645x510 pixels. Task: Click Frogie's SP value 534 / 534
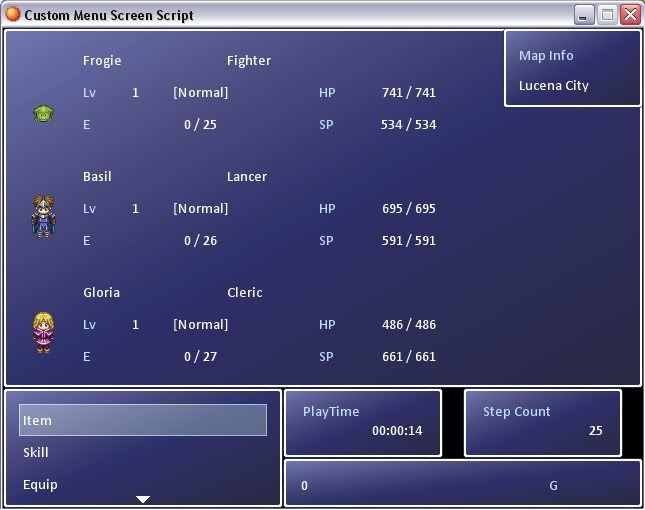point(408,125)
